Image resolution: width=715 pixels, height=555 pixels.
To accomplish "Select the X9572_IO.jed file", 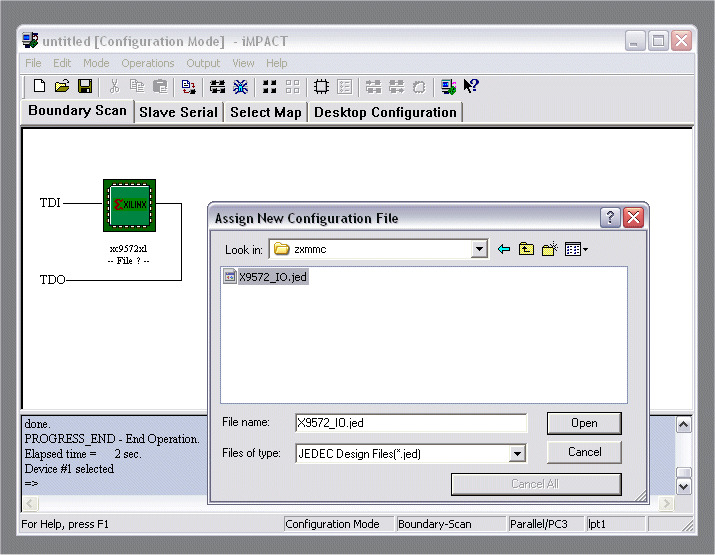I will click(266, 277).
